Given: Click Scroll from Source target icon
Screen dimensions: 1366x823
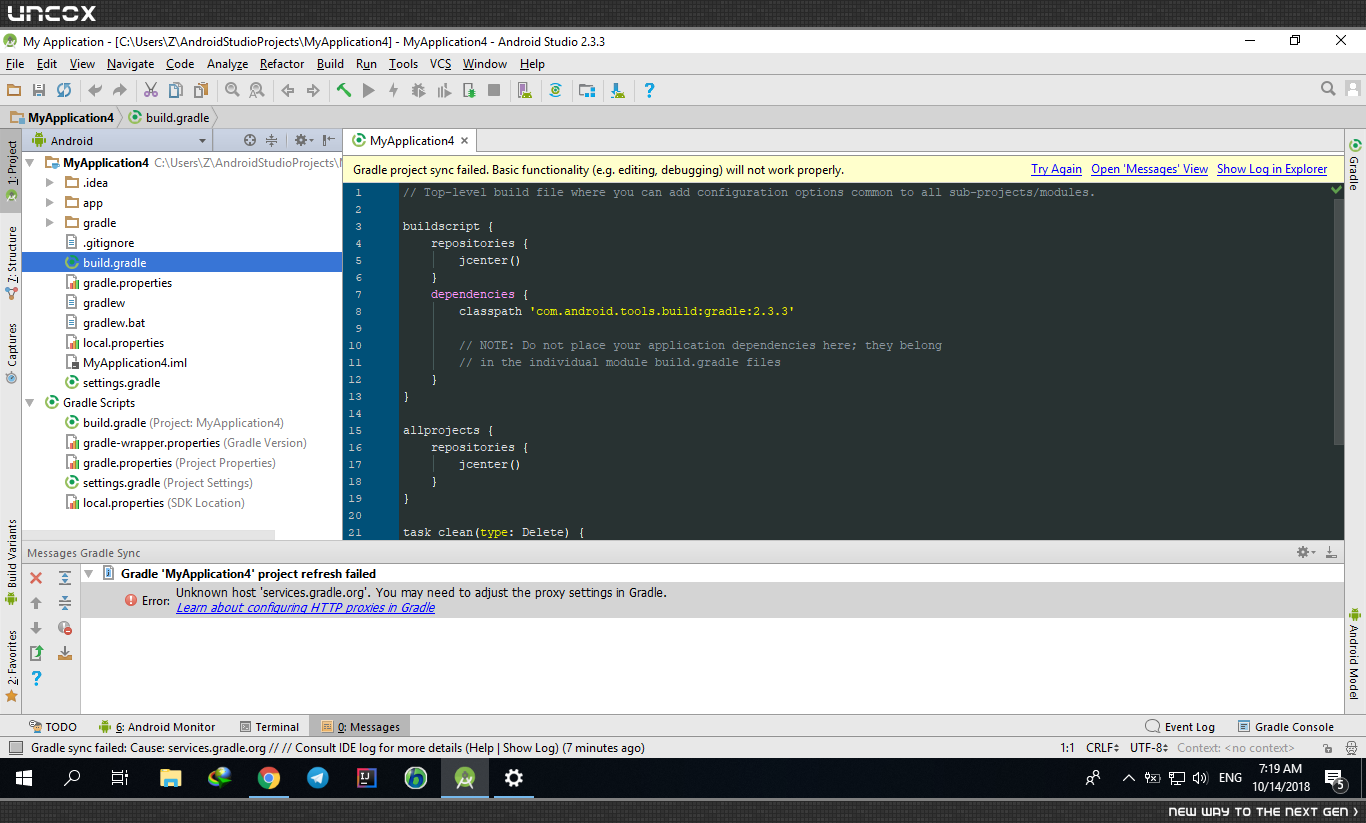Looking at the screenshot, I should (250, 141).
